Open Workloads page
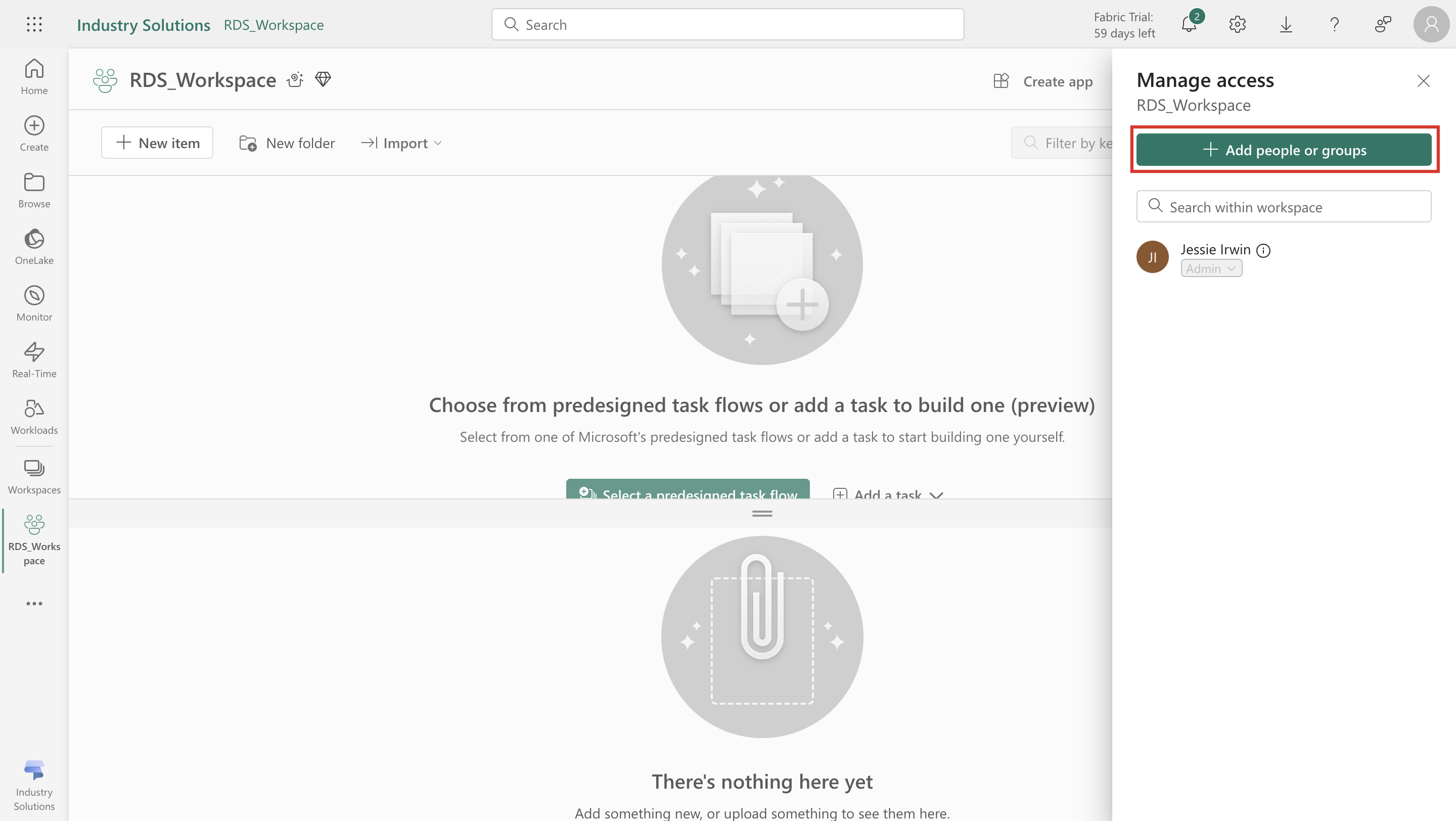Viewport: 1456px width, 821px height. (34, 417)
